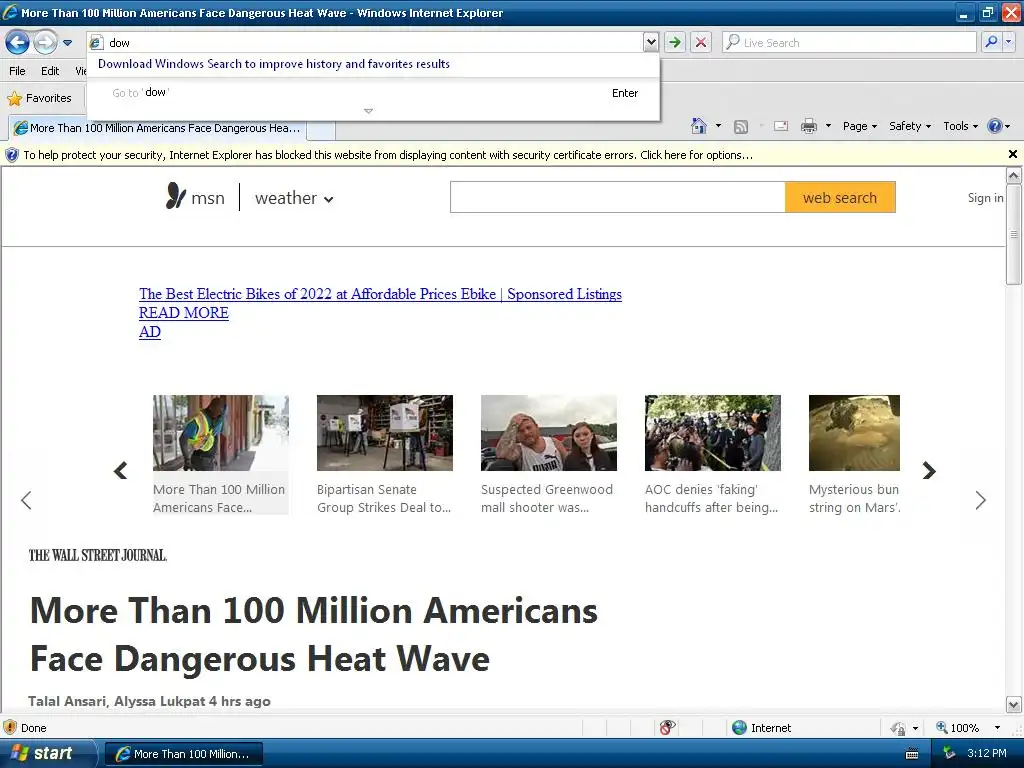The image size is (1024, 768).
Task: Click the AD link
Action: point(150,332)
